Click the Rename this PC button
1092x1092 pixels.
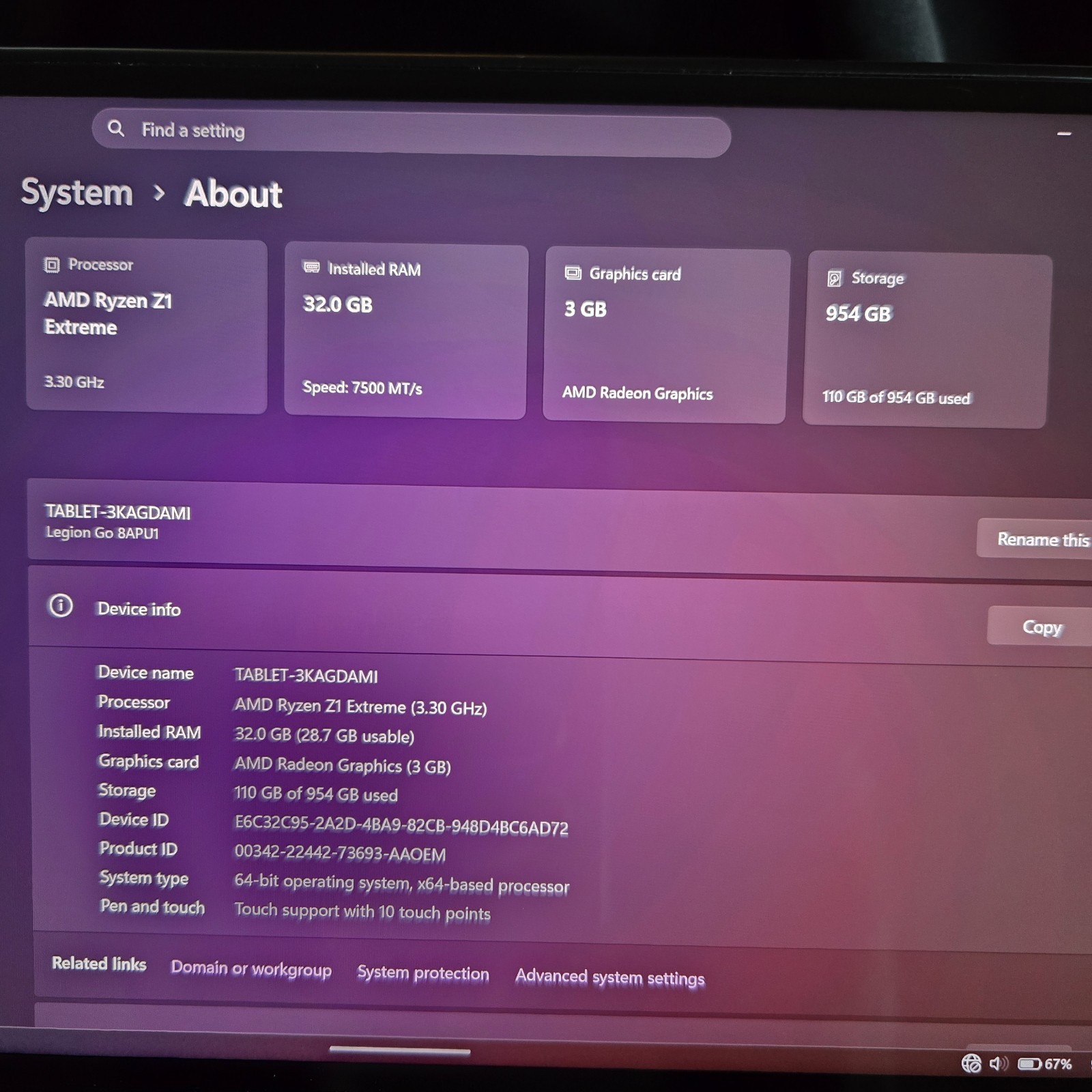(x=1035, y=539)
